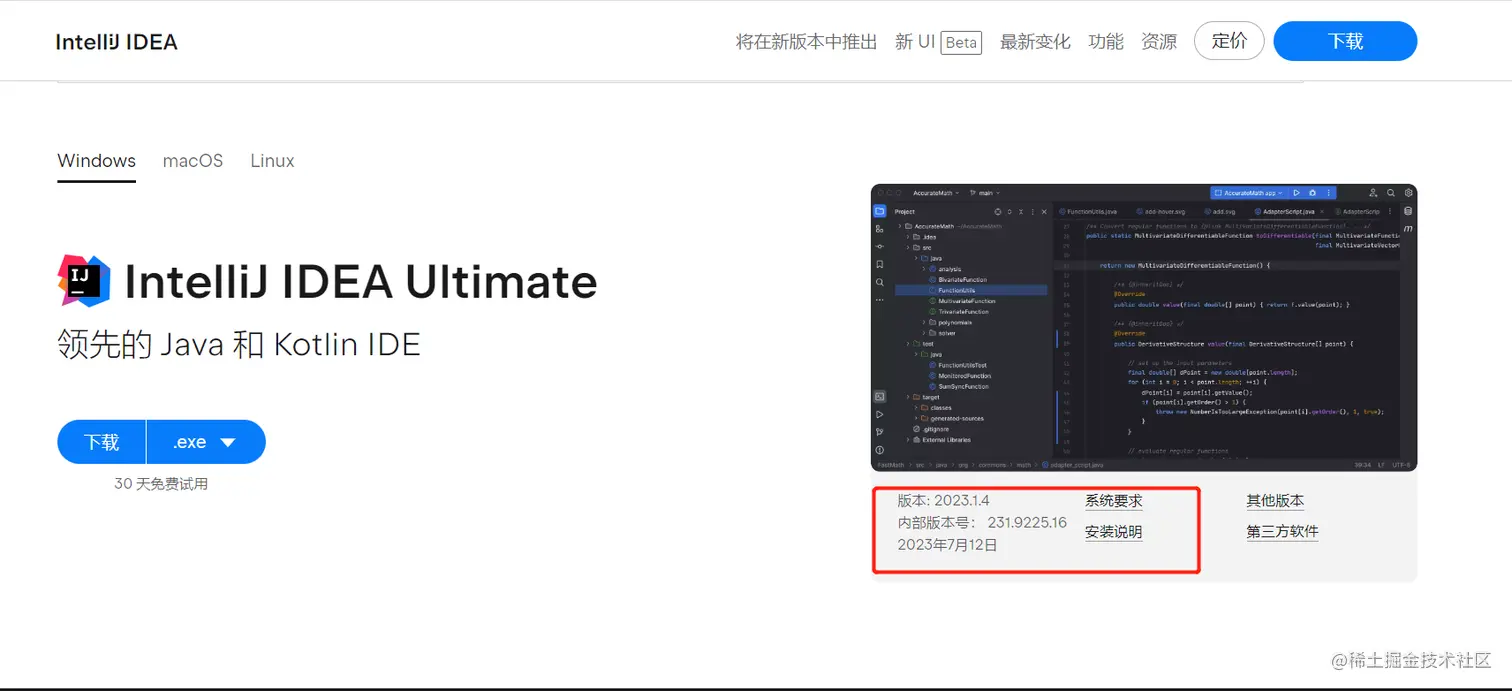Screen dimensions: 1512x691
Task: Switch to the macOS tab
Action: [x=193, y=161]
